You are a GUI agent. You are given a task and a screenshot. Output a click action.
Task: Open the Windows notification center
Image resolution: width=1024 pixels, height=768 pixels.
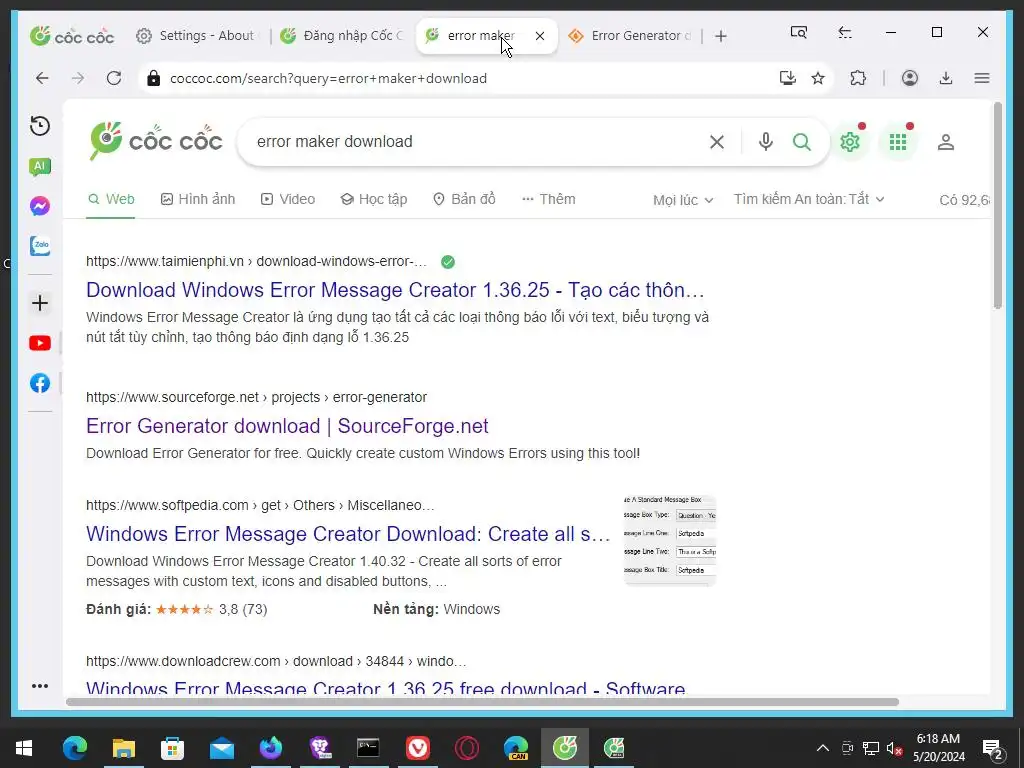click(x=993, y=748)
